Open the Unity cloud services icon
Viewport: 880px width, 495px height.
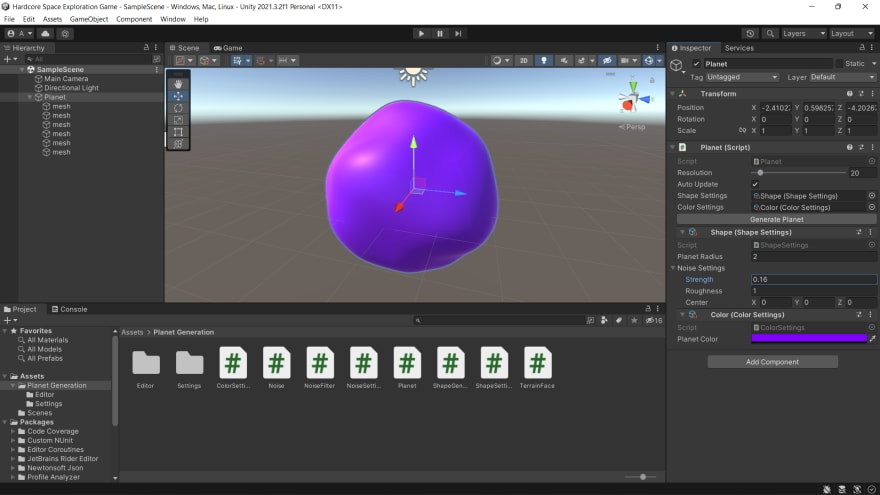click(45, 34)
